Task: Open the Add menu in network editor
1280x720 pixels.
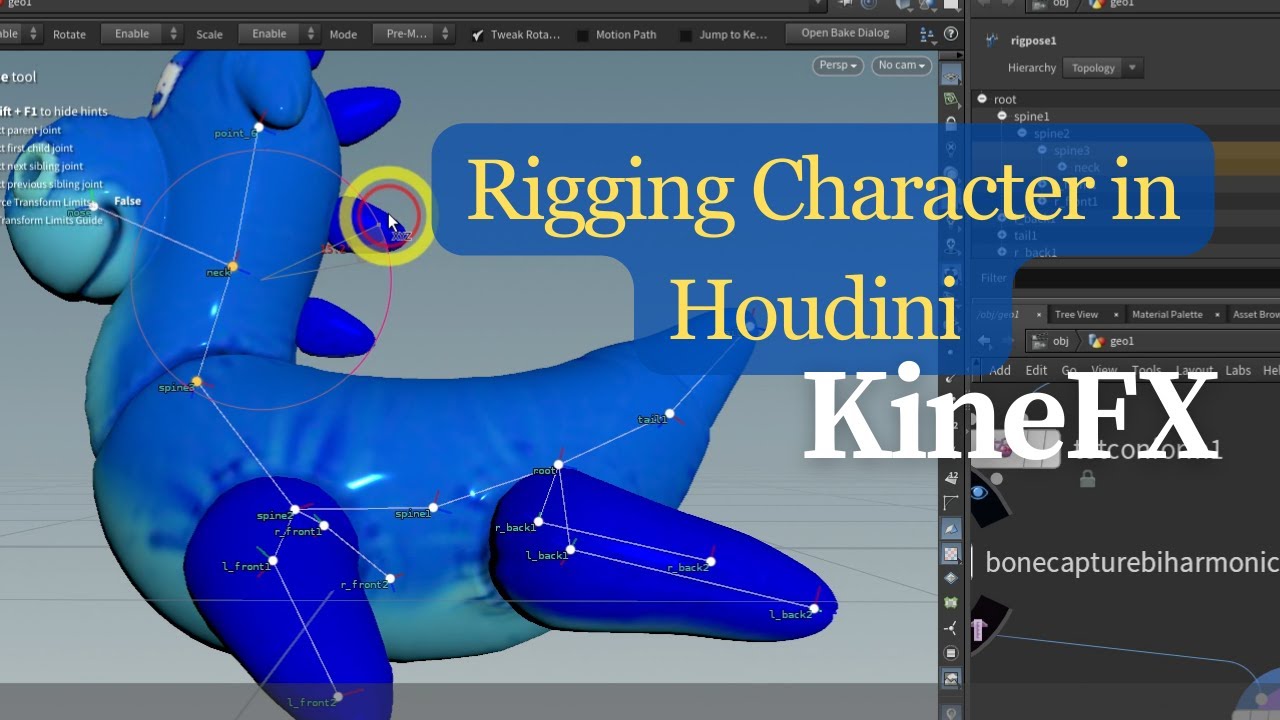Action: click(x=1000, y=370)
